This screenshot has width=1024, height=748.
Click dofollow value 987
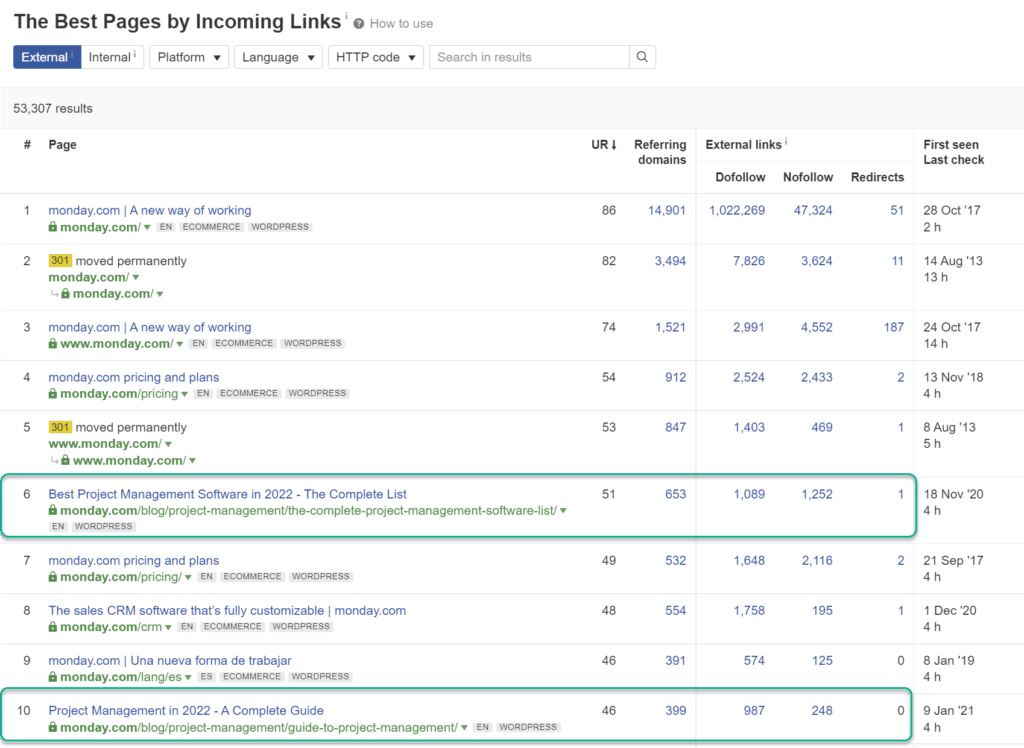pos(754,710)
